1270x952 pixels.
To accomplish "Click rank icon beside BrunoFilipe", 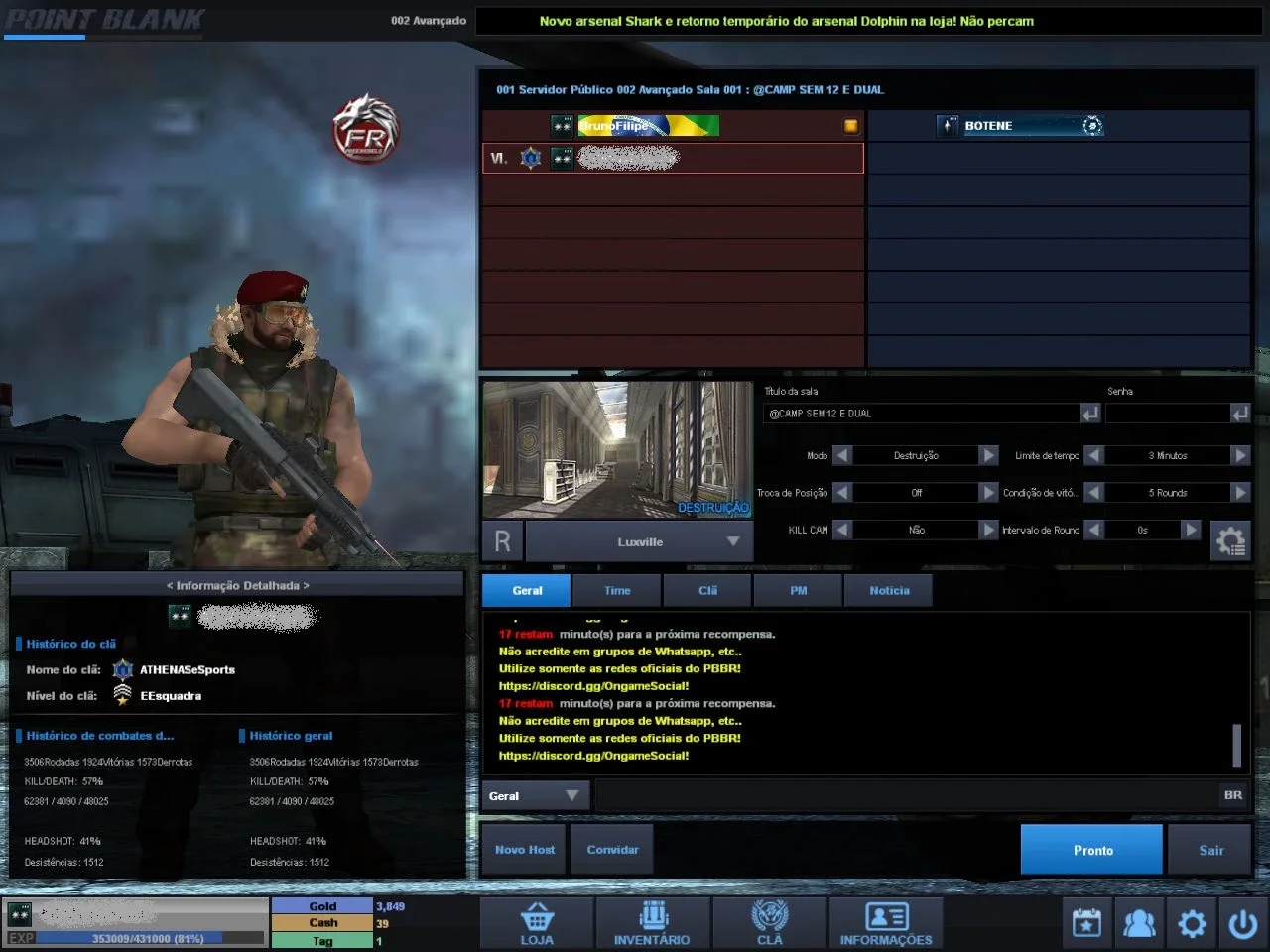I will click(x=563, y=125).
